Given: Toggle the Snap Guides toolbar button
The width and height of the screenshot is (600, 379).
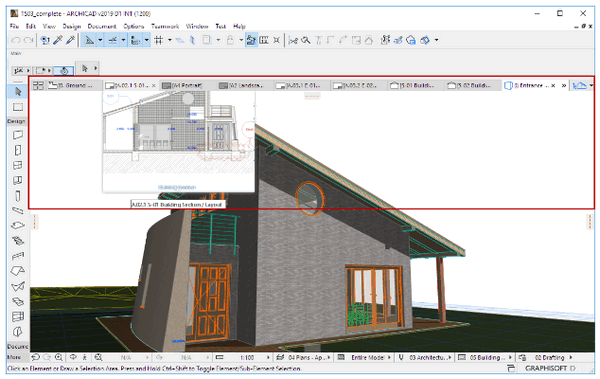Looking at the screenshot, I should tap(112, 40).
